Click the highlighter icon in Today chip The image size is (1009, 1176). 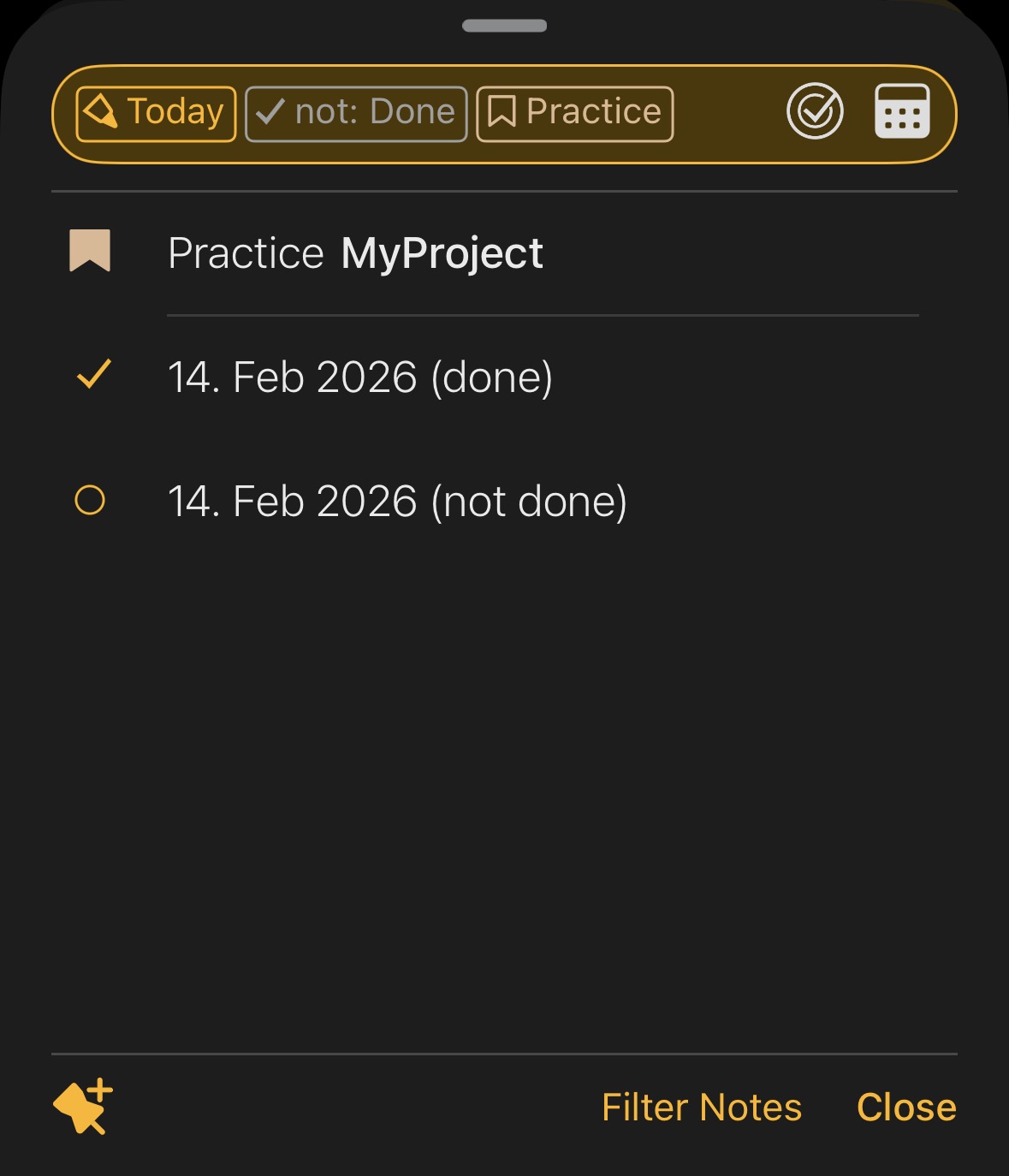click(x=99, y=112)
